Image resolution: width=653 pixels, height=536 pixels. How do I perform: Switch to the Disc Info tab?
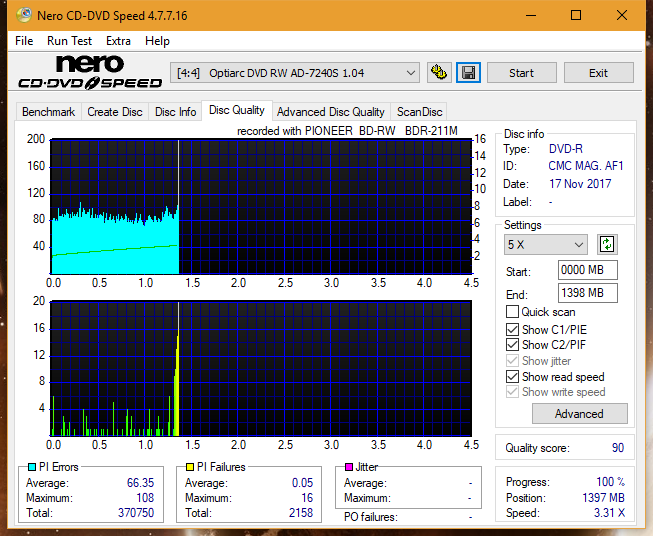175,112
